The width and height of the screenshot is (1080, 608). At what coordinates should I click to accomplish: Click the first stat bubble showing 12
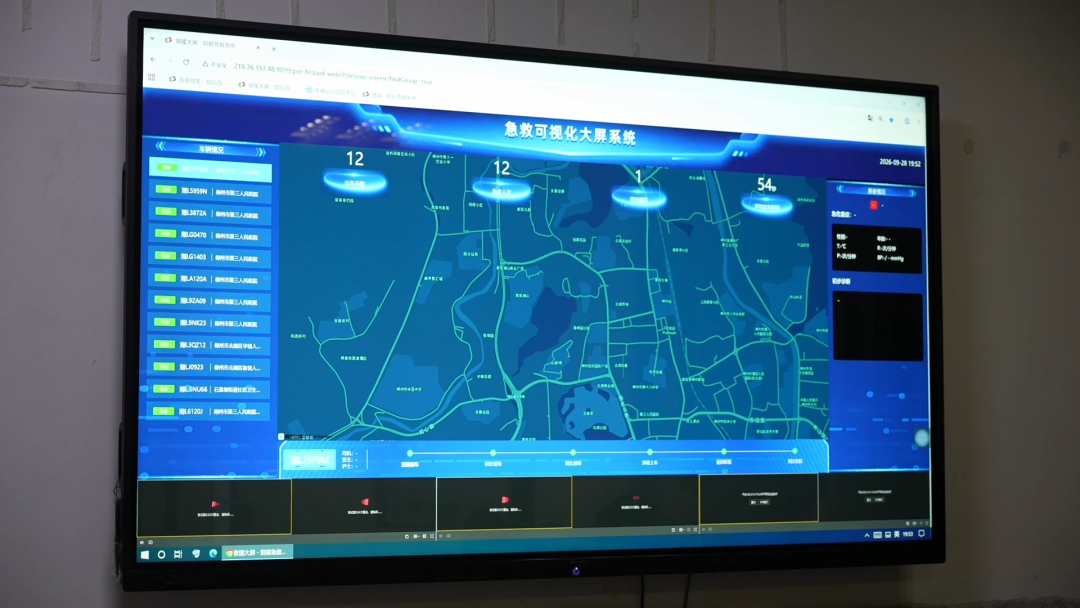pyautogui.click(x=355, y=171)
